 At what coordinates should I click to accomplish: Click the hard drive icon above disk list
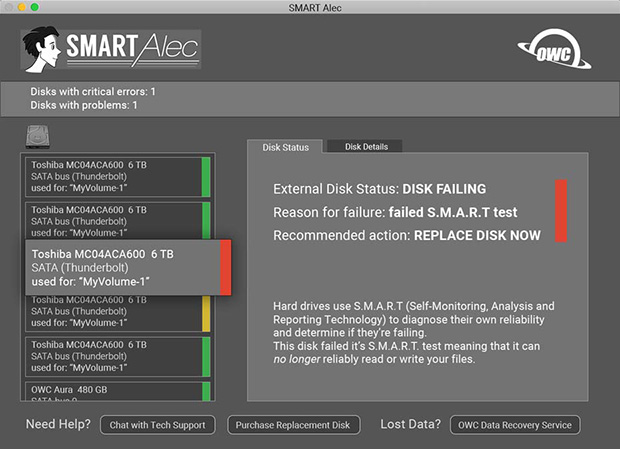[x=38, y=137]
